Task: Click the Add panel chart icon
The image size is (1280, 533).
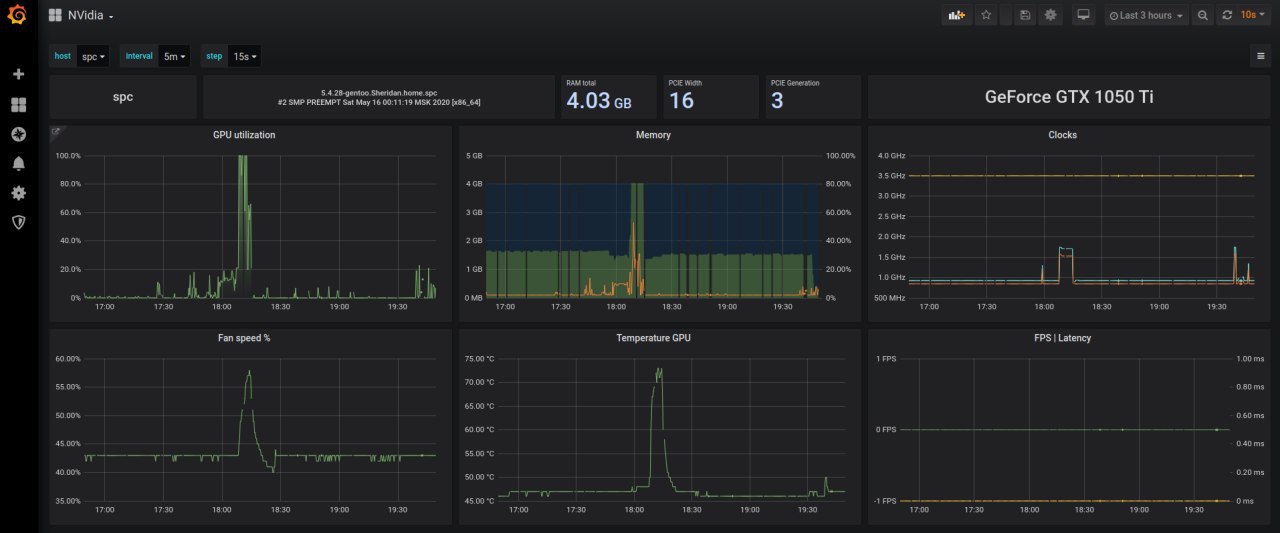Action: [956, 15]
